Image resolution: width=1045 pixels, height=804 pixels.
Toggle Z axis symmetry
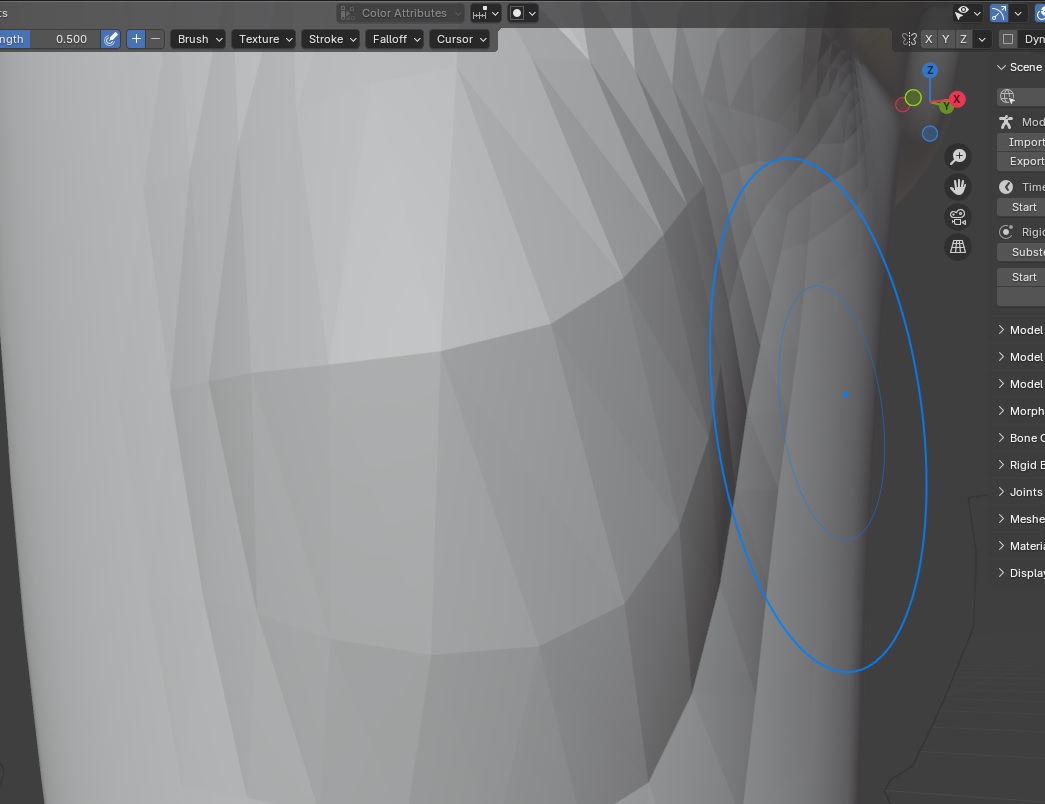pyautogui.click(x=963, y=39)
